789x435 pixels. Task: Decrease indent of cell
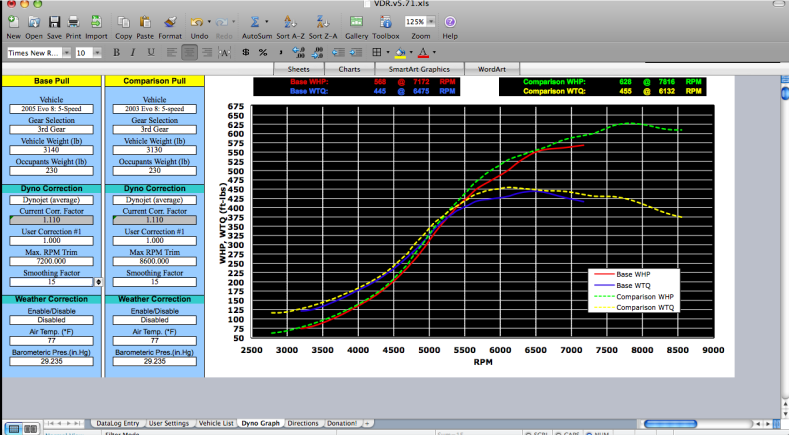(338, 52)
